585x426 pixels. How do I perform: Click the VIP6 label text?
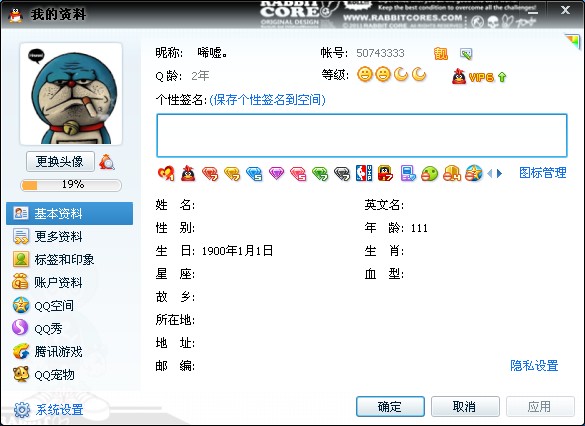[481, 78]
